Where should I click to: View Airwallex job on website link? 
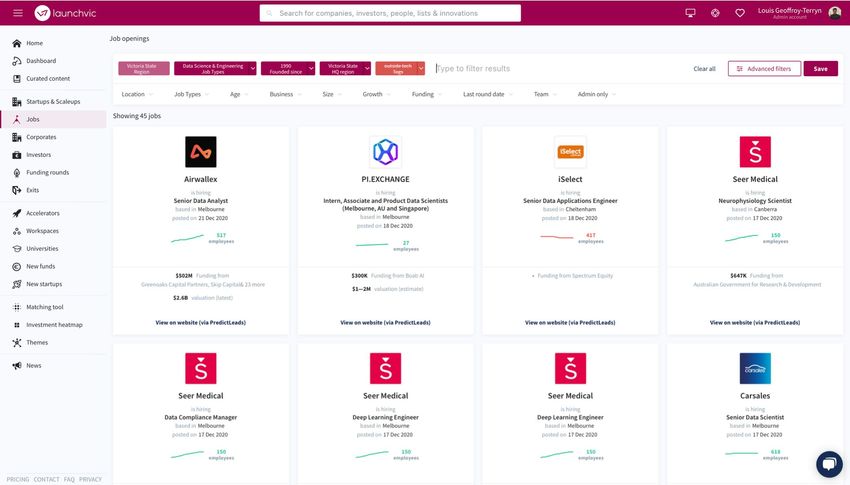[201, 322]
